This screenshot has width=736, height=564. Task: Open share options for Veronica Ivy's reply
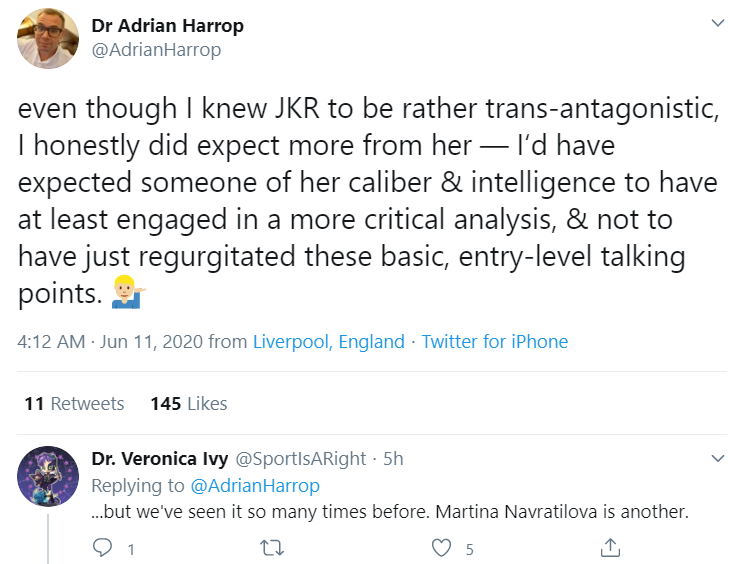coord(610,547)
